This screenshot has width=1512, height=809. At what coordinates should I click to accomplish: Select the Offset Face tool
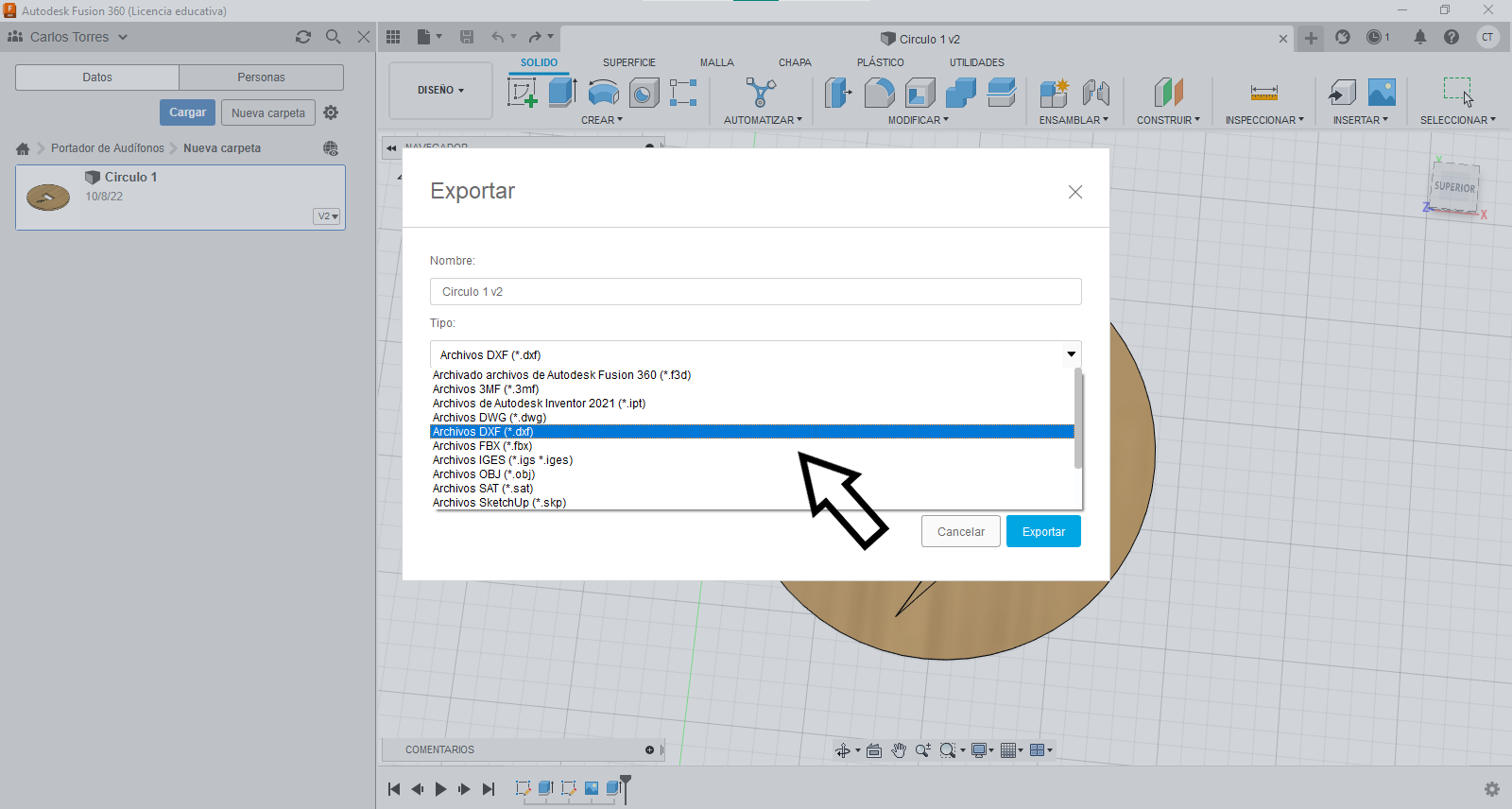tap(1001, 93)
